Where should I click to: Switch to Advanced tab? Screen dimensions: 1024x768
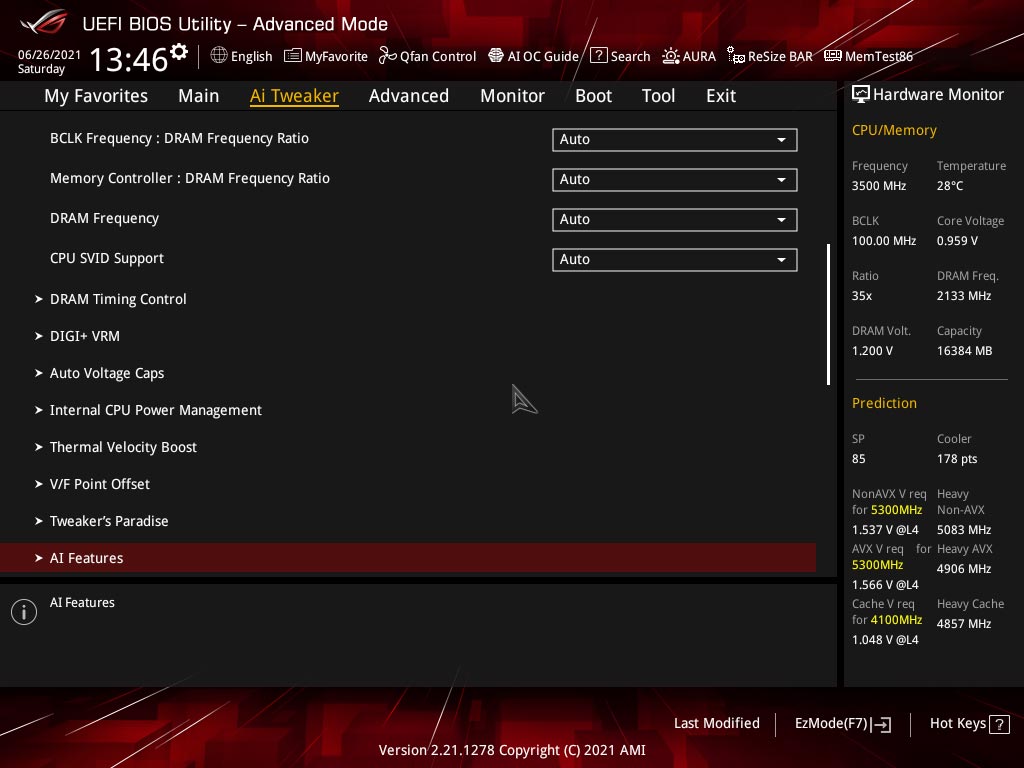pyautogui.click(x=409, y=96)
